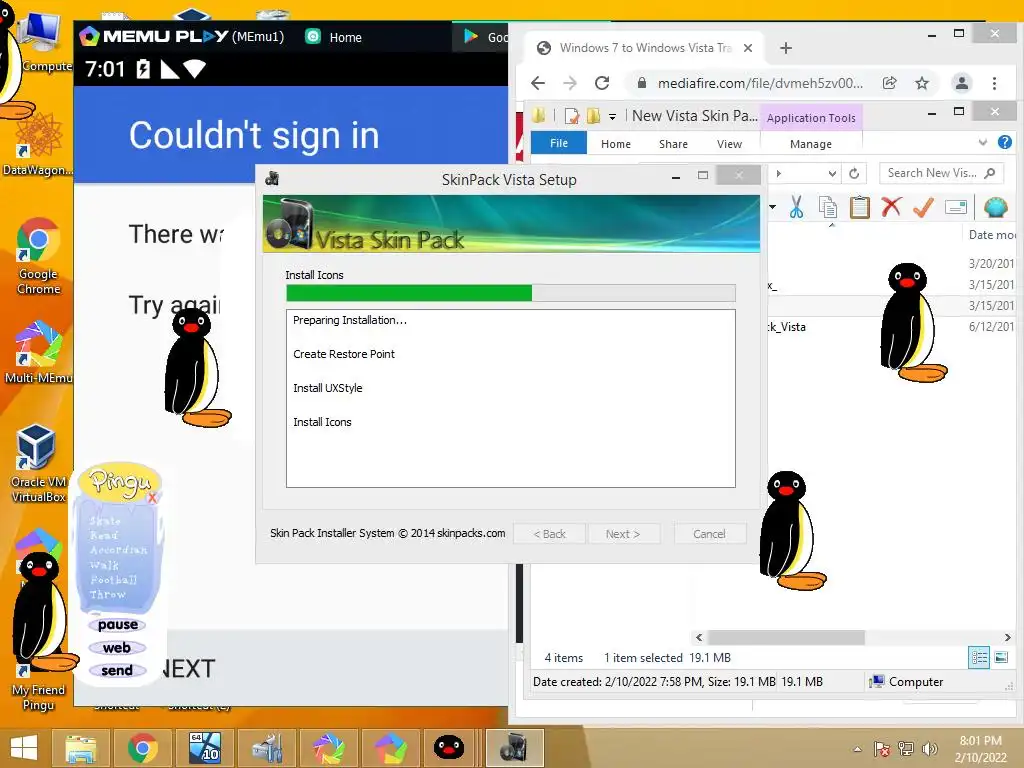Select Football in Pingu menu
The image size is (1024, 768).
click(113, 579)
